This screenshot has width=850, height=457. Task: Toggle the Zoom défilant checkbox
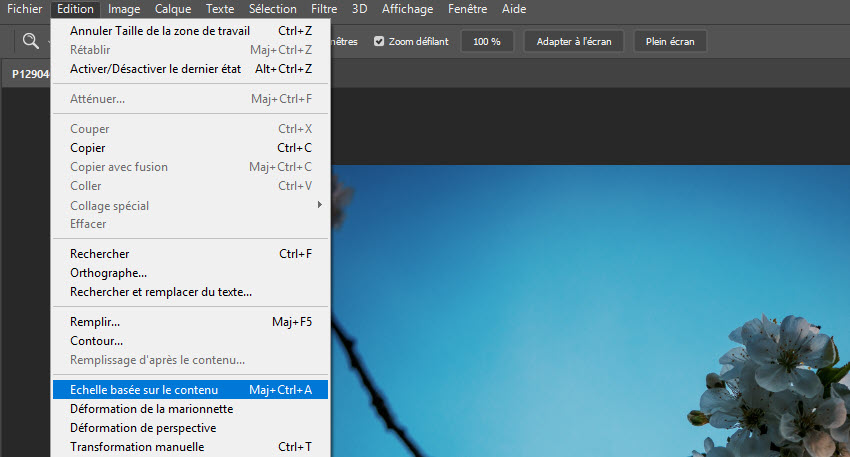coord(379,41)
